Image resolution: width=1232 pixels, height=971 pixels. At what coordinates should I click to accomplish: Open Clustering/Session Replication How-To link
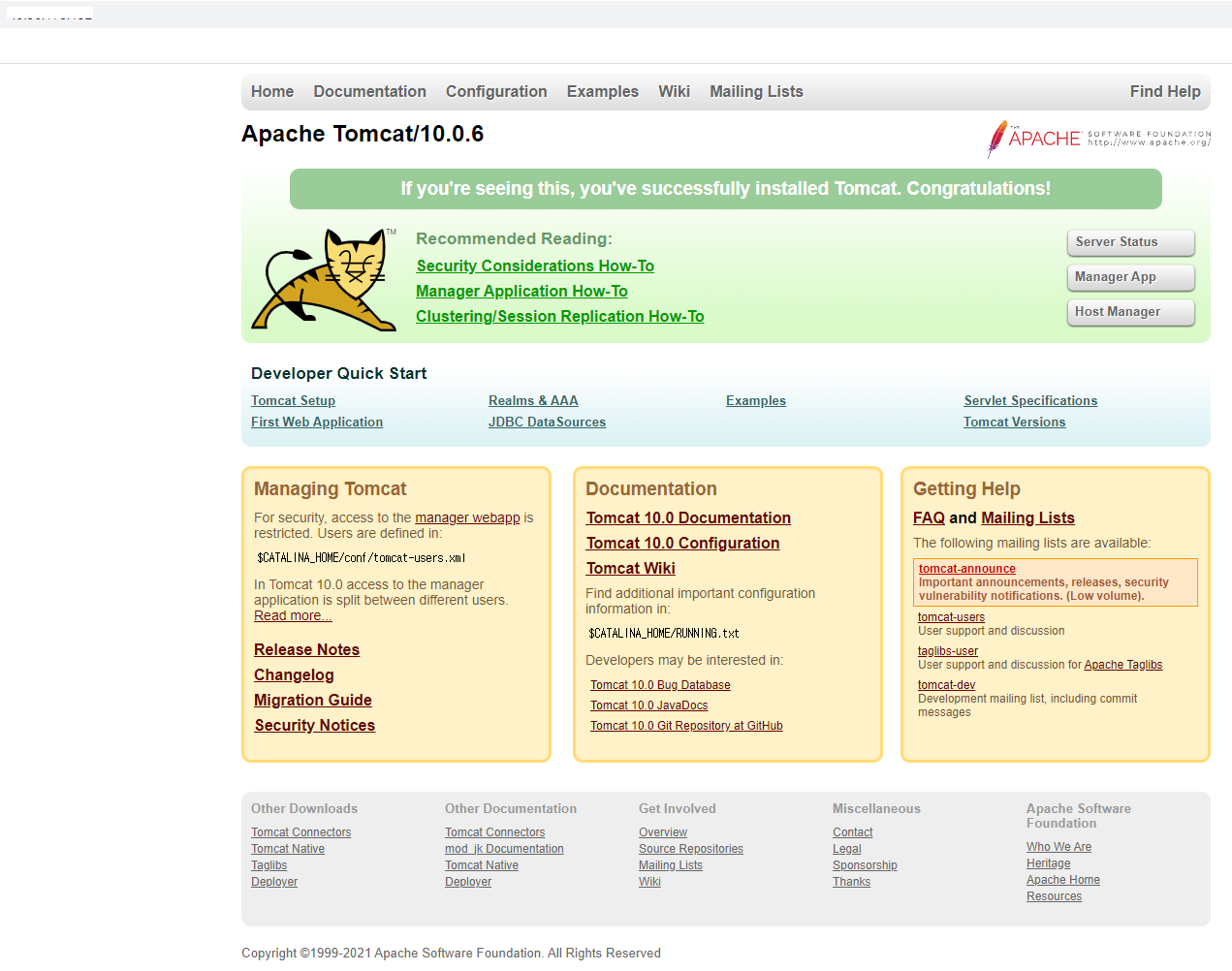tap(560, 316)
